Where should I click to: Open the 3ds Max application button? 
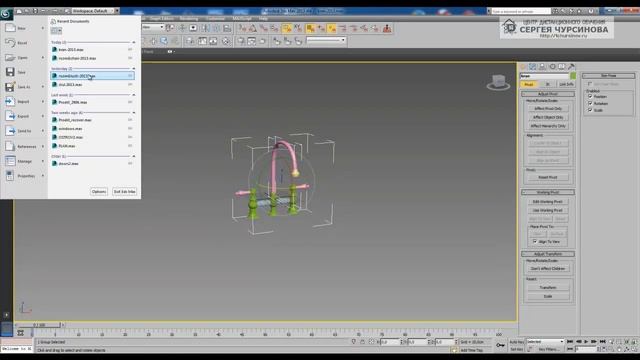point(6,13)
